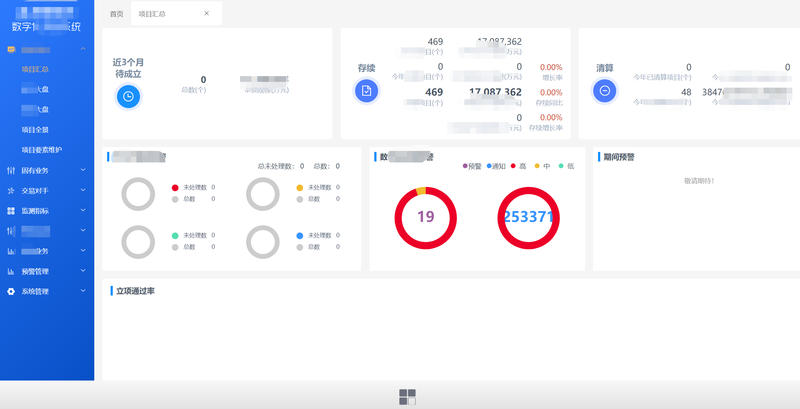Expand 预警管理 using its chevron
This screenshot has width=800, height=409.
(x=83, y=271)
